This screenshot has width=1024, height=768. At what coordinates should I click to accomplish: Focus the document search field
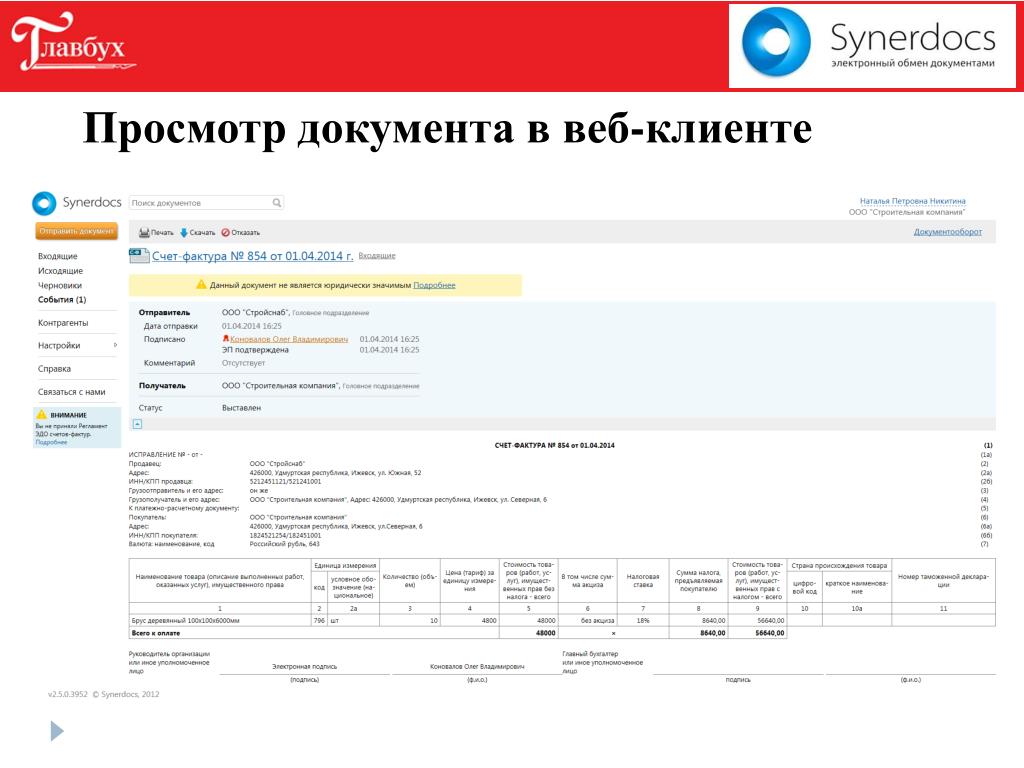pyautogui.click(x=206, y=202)
